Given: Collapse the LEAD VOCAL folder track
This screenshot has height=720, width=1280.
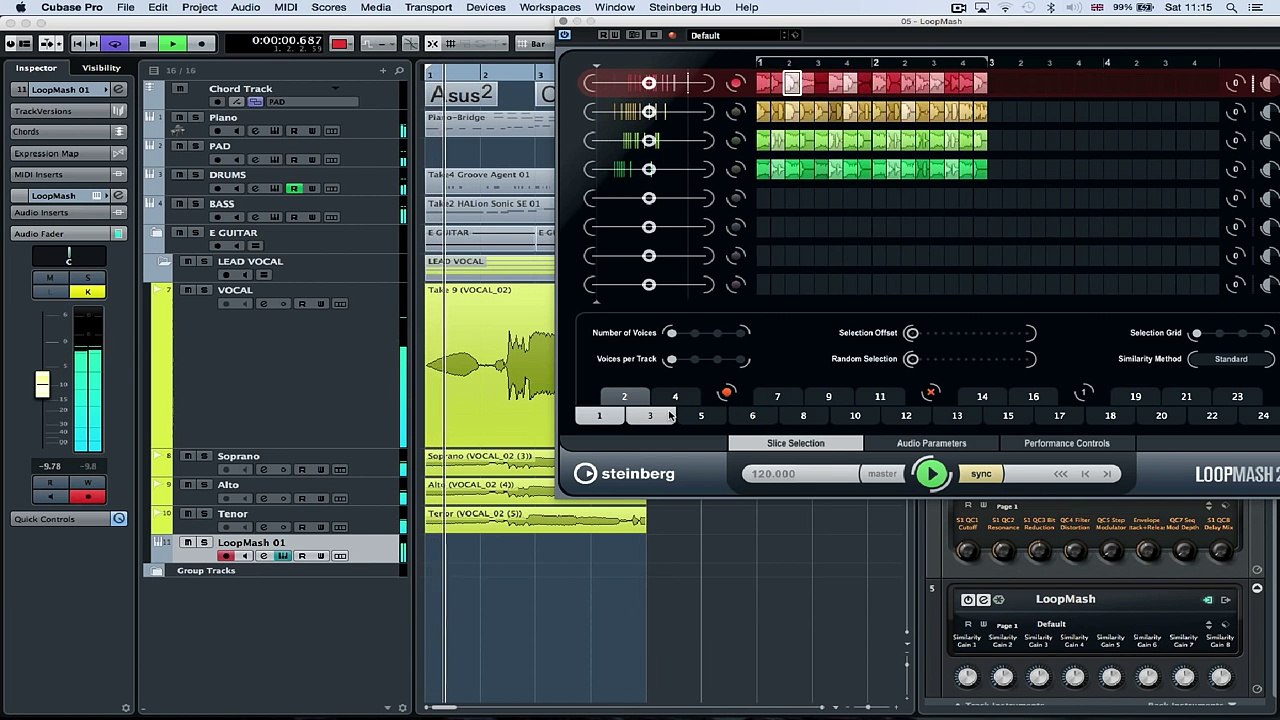Looking at the screenshot, I should click(164, 262).
